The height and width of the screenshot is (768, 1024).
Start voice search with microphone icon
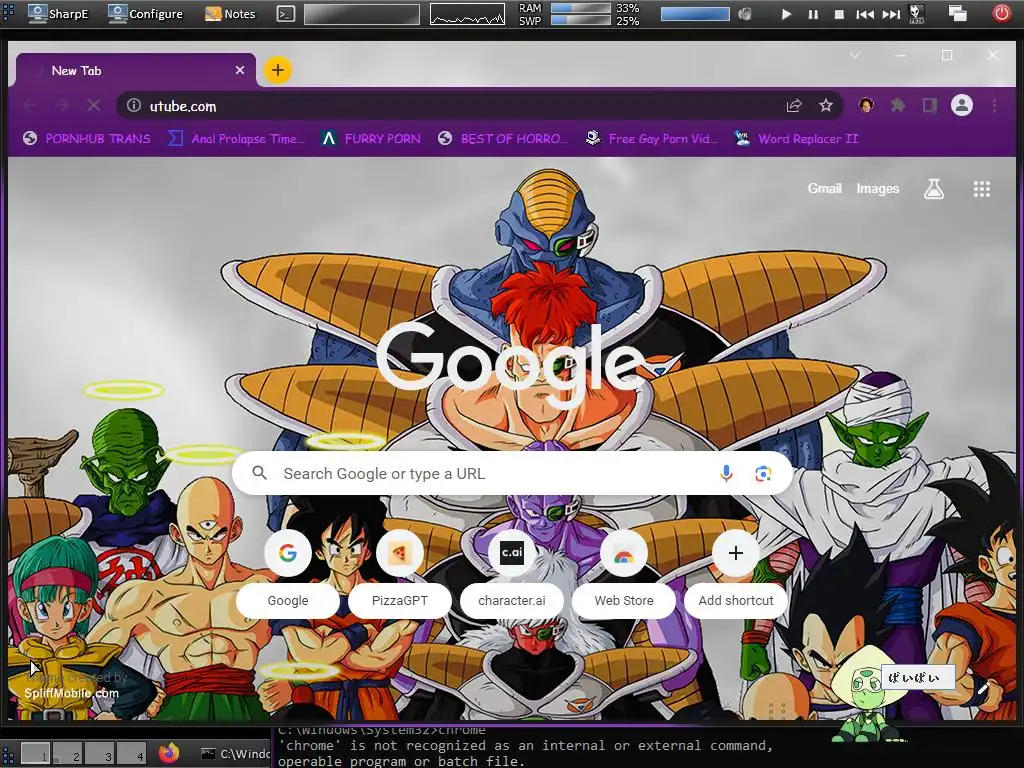pyautogui.click(x=726, y=473)
